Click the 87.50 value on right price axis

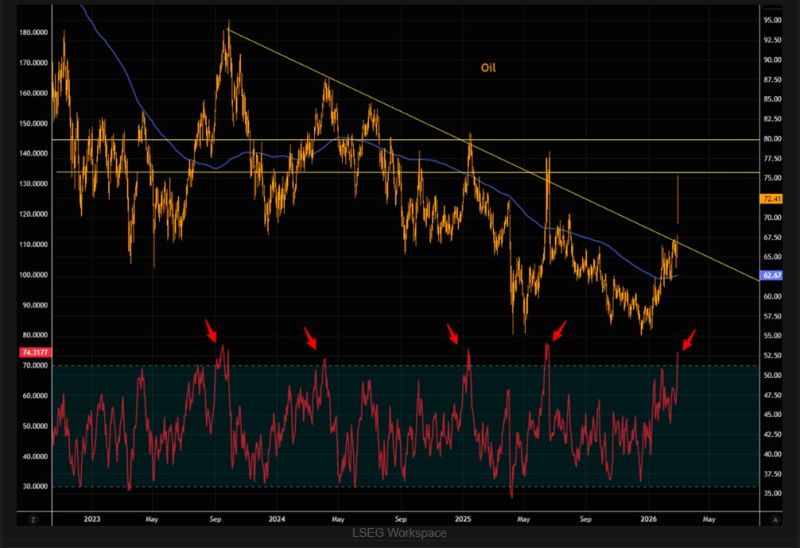click(x=772, y=80)
